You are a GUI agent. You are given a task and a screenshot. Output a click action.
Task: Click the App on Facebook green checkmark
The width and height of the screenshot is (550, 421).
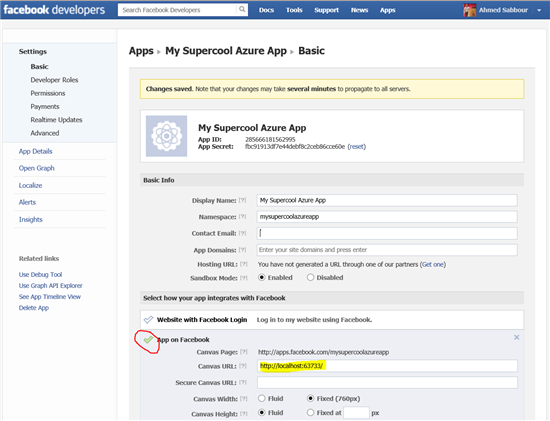click(148, 339)
